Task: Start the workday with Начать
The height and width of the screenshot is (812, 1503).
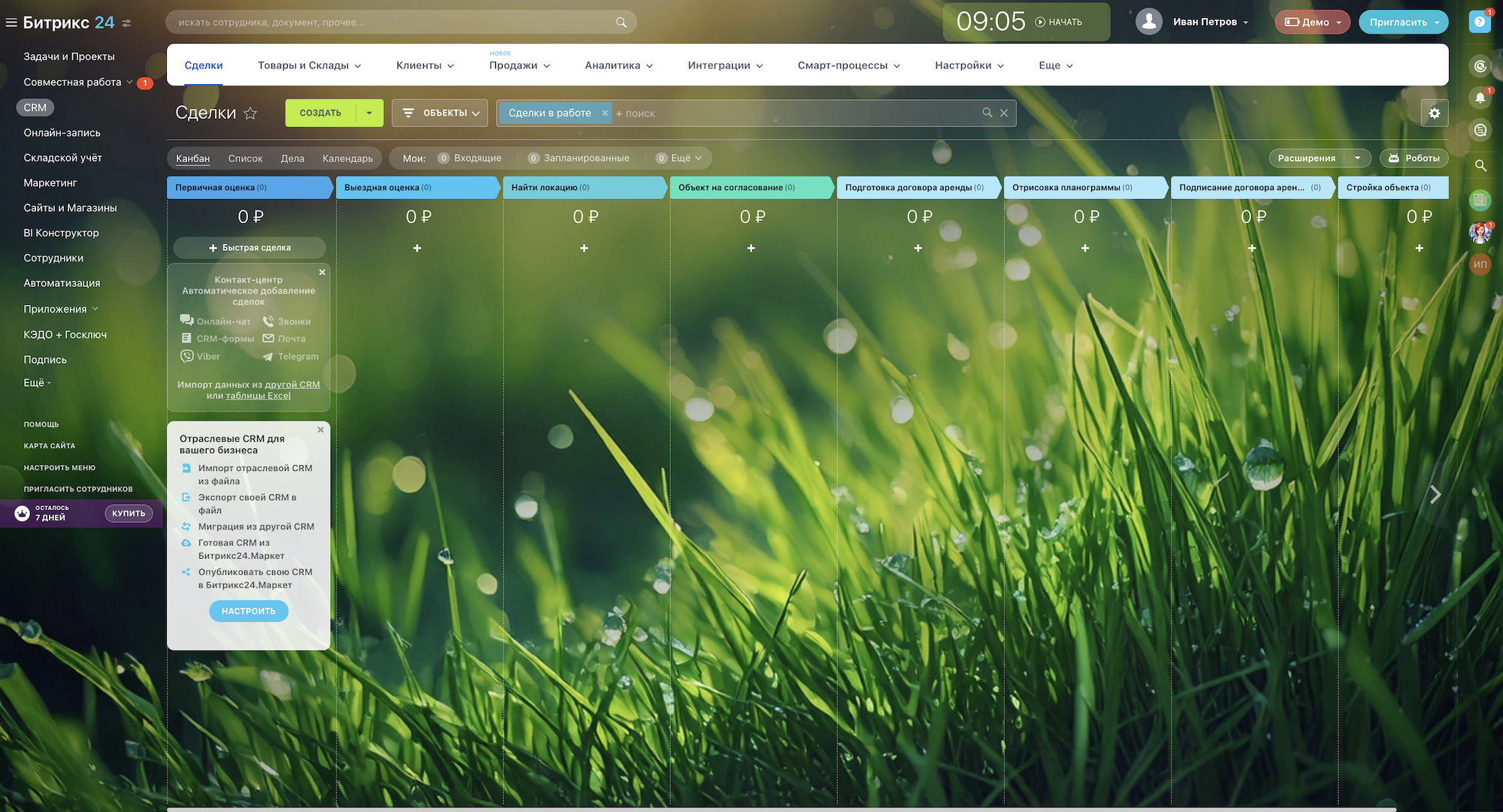Action: pyautogui.click(x=1059, y=22)
